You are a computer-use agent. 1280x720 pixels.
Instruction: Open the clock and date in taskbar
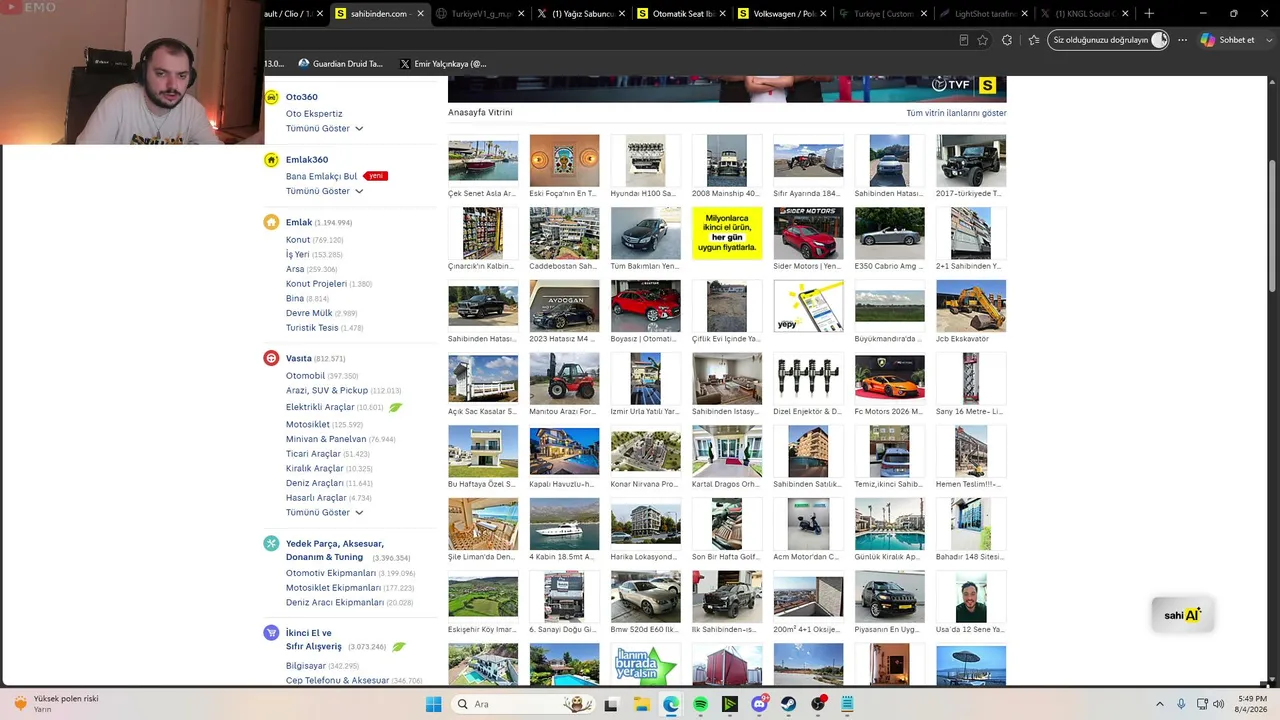1252,704
